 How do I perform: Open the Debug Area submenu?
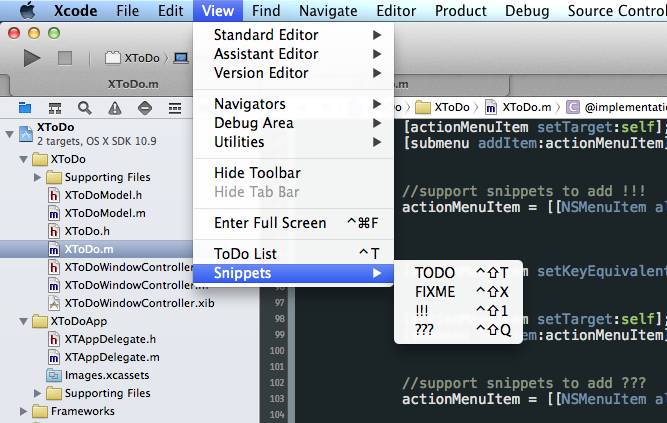point(294,123)
